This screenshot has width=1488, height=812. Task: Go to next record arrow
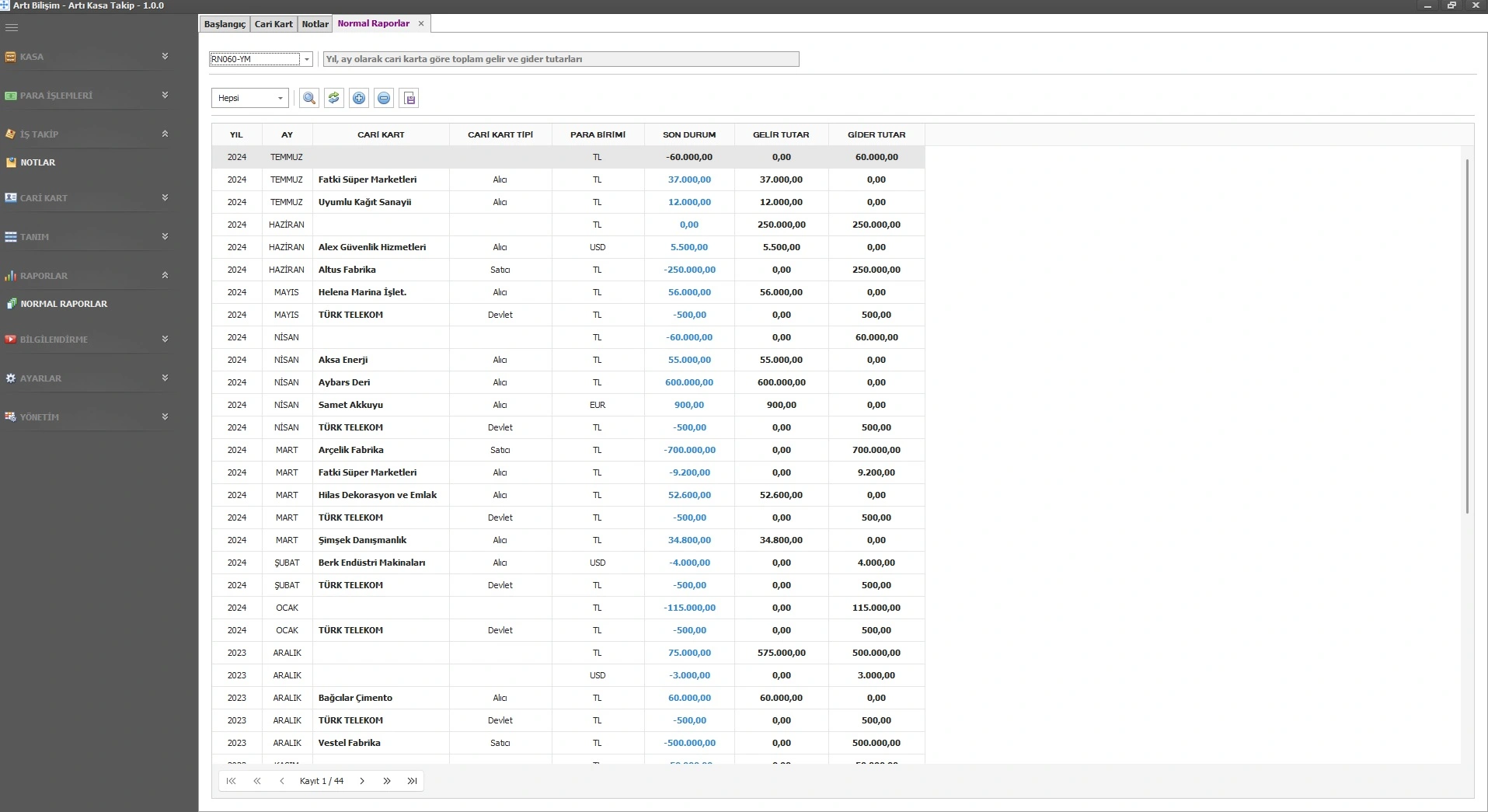point(362,781)
